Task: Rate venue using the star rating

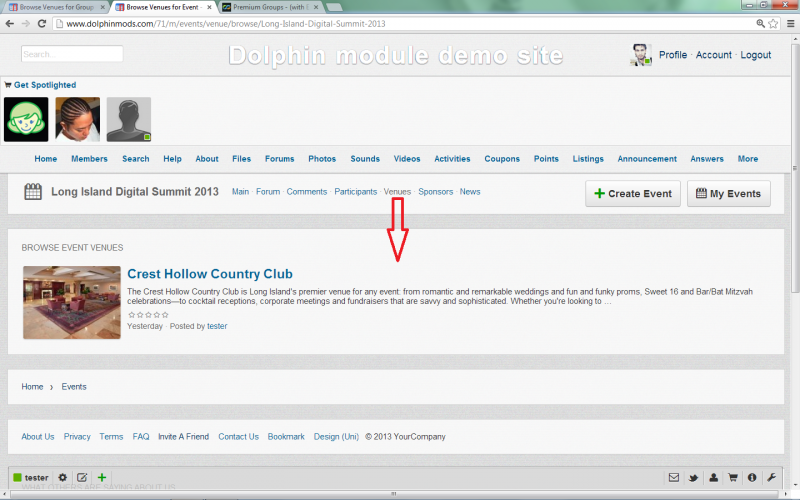Action: 148,315
